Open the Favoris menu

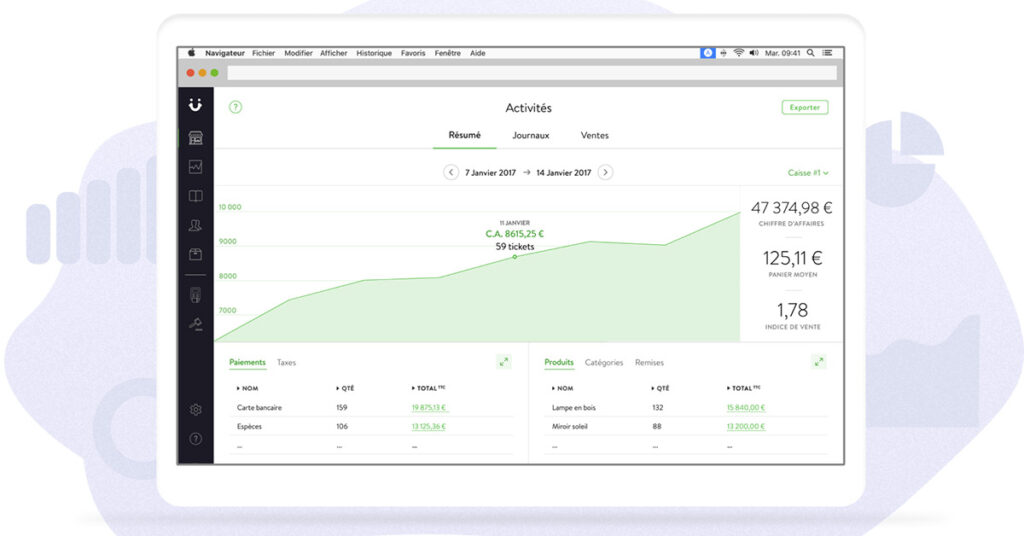click(413, 53)
